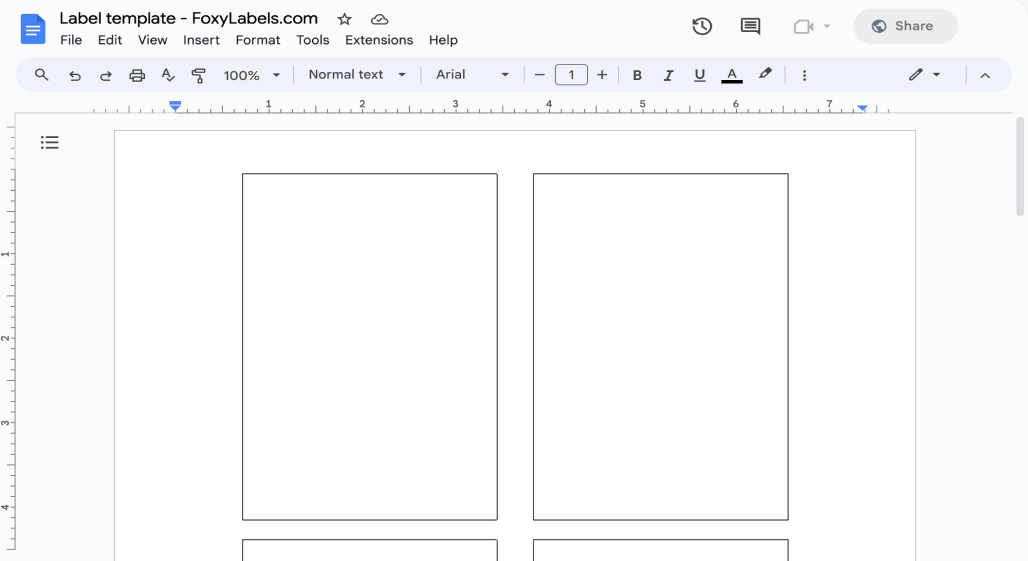
Task: Open the Arial font dropdown
Action: (473, 75)
